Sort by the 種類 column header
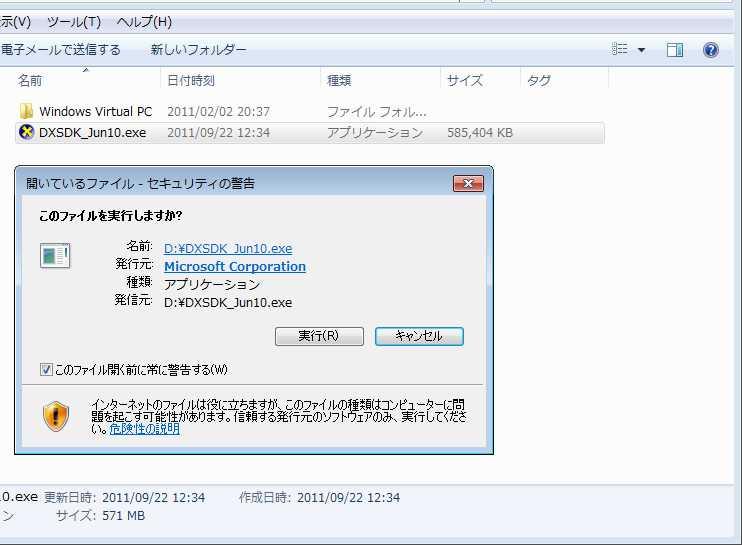 pyautogui.click(x=339, y=80)
